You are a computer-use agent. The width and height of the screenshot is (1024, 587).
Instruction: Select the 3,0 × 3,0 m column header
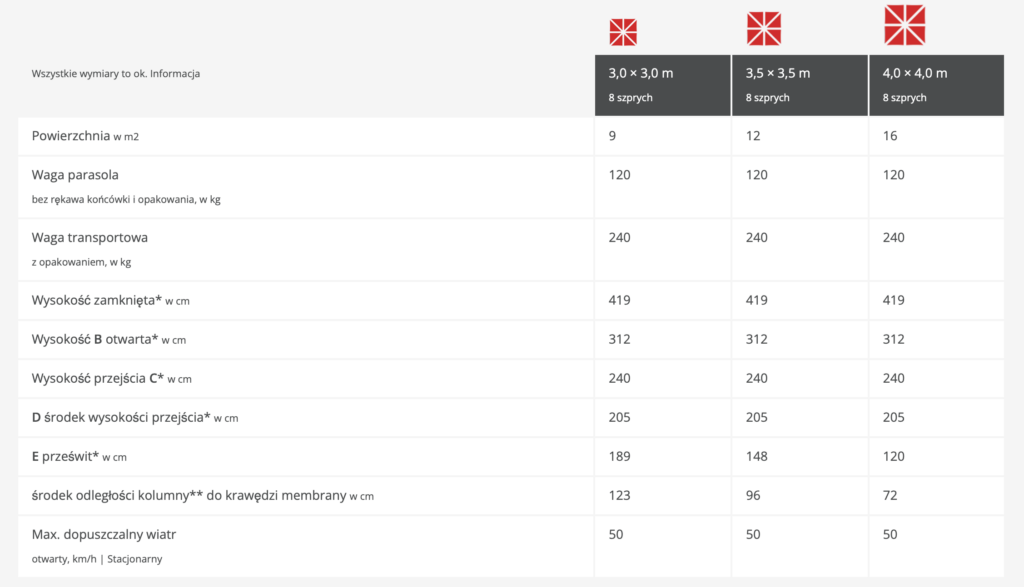pos(662,84)
